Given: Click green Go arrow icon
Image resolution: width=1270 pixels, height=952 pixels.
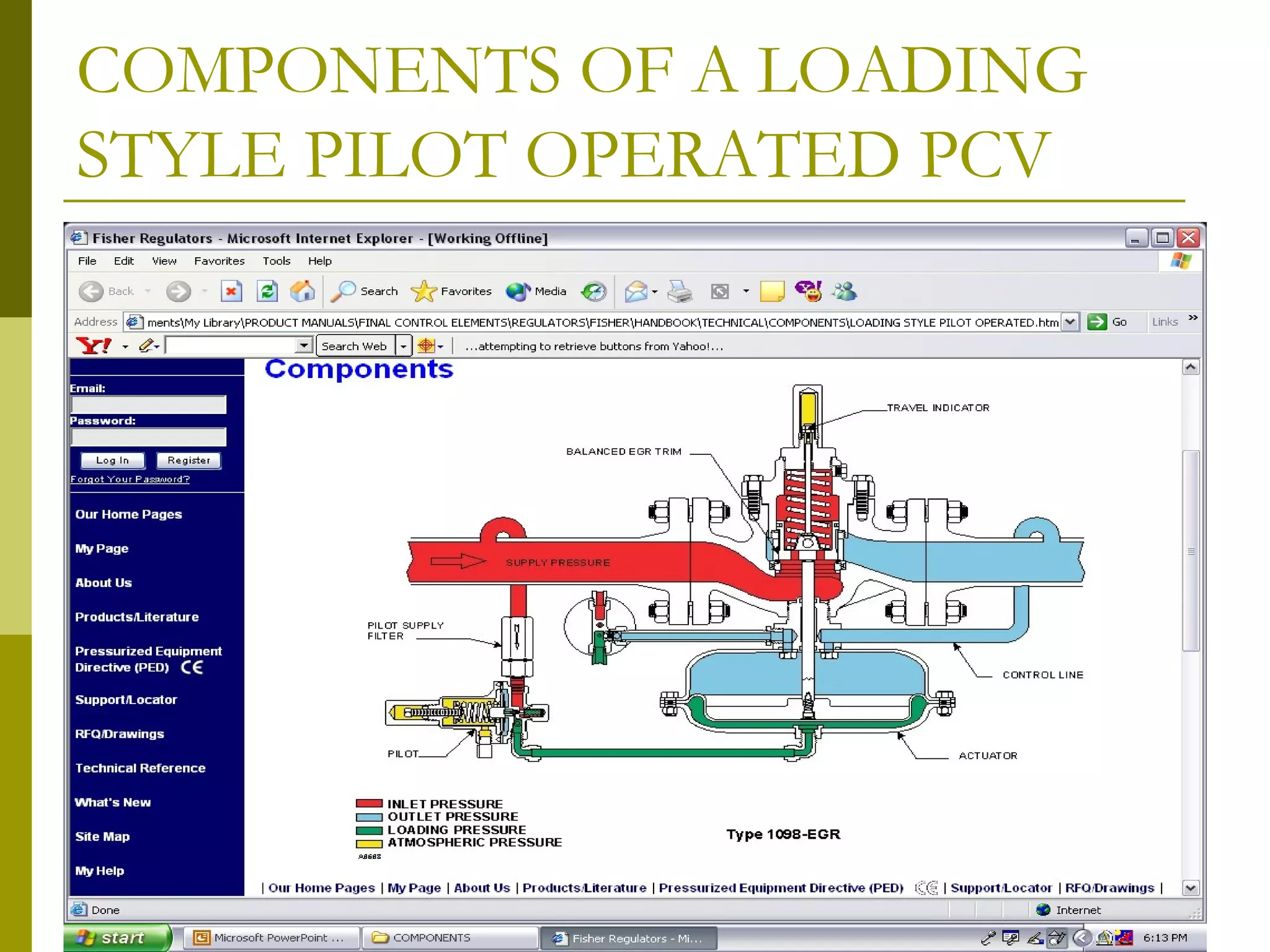Looking at the screenshot, I should pyautogui.click(x=1097, y=322).
